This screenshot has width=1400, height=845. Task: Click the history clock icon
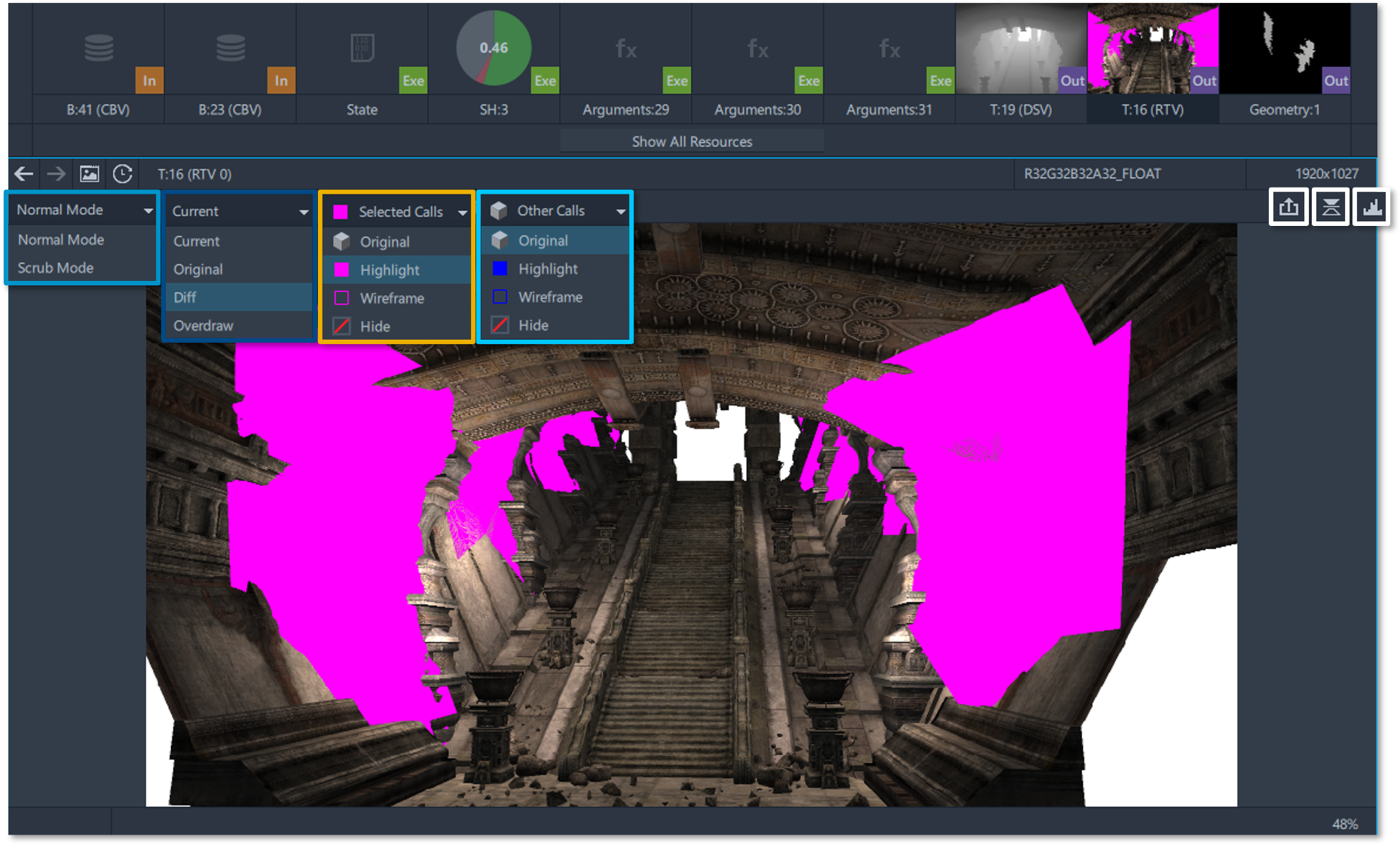pos(123,174)
